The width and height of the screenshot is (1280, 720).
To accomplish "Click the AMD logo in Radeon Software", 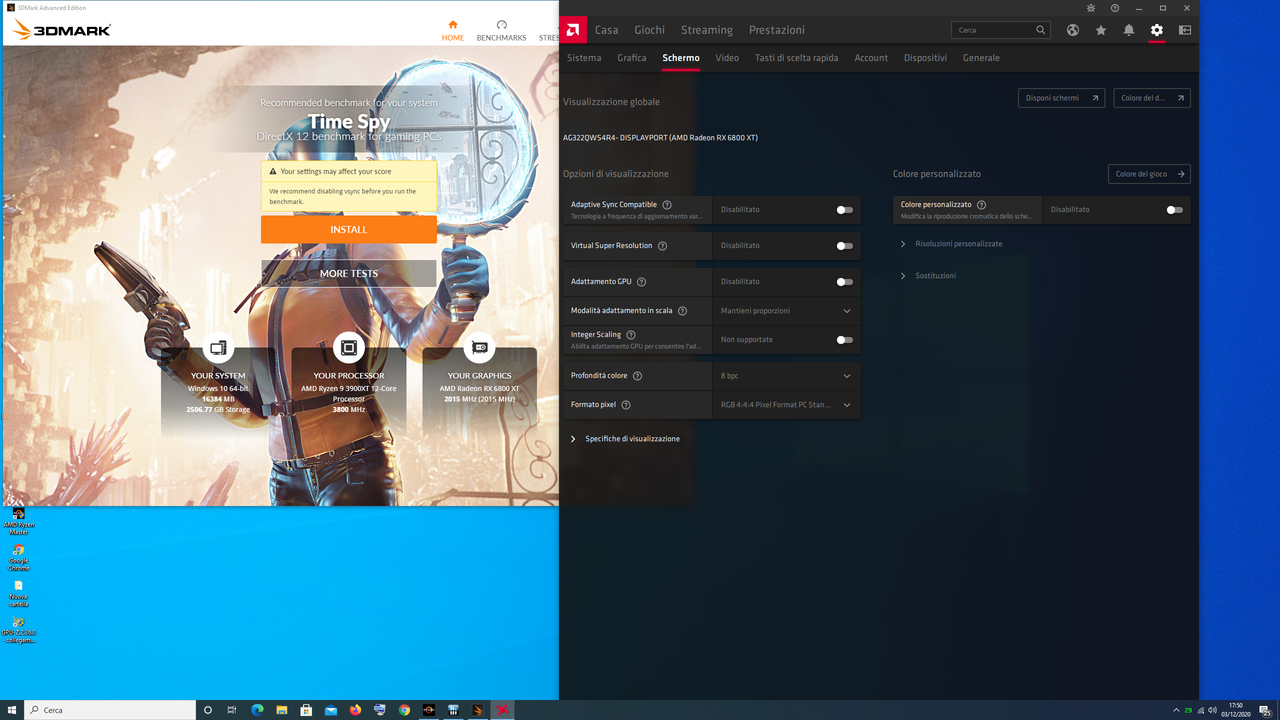I will [x=573, y=30].
